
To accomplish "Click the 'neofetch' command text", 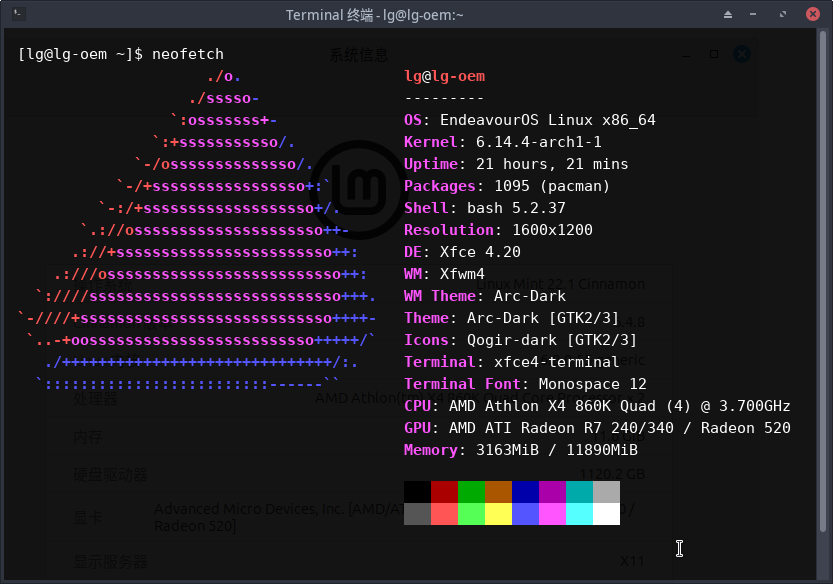I will [188, 54].
